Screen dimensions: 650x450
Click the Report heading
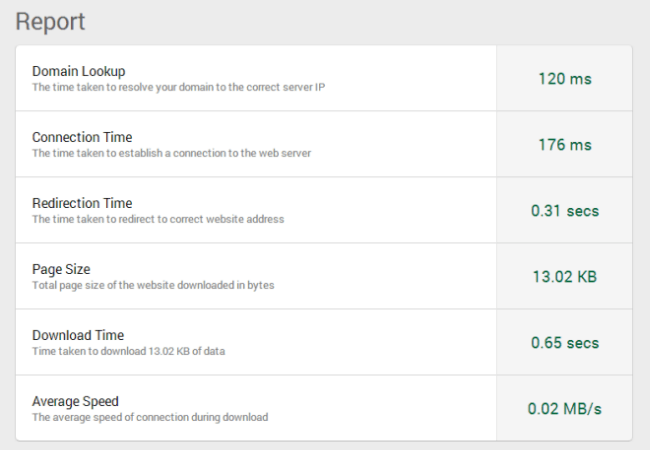50,22
